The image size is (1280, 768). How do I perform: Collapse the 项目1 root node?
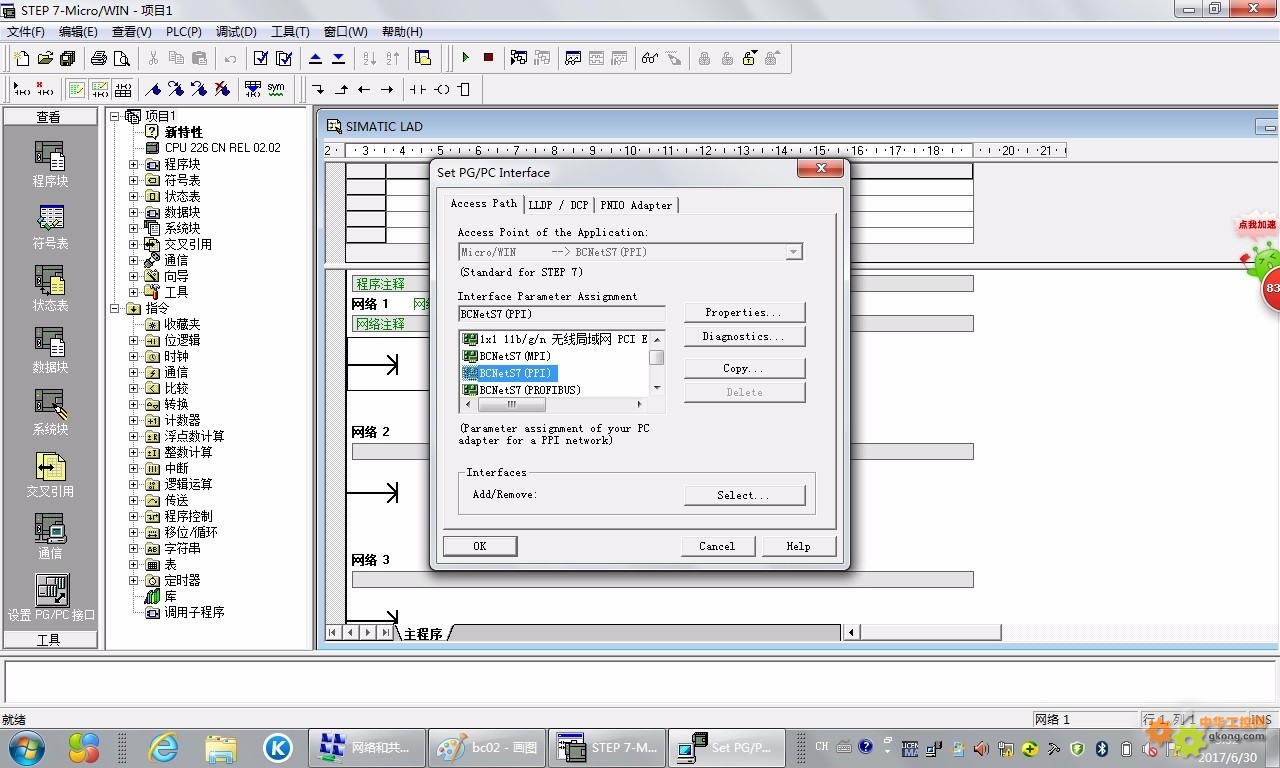click(115, 116)
